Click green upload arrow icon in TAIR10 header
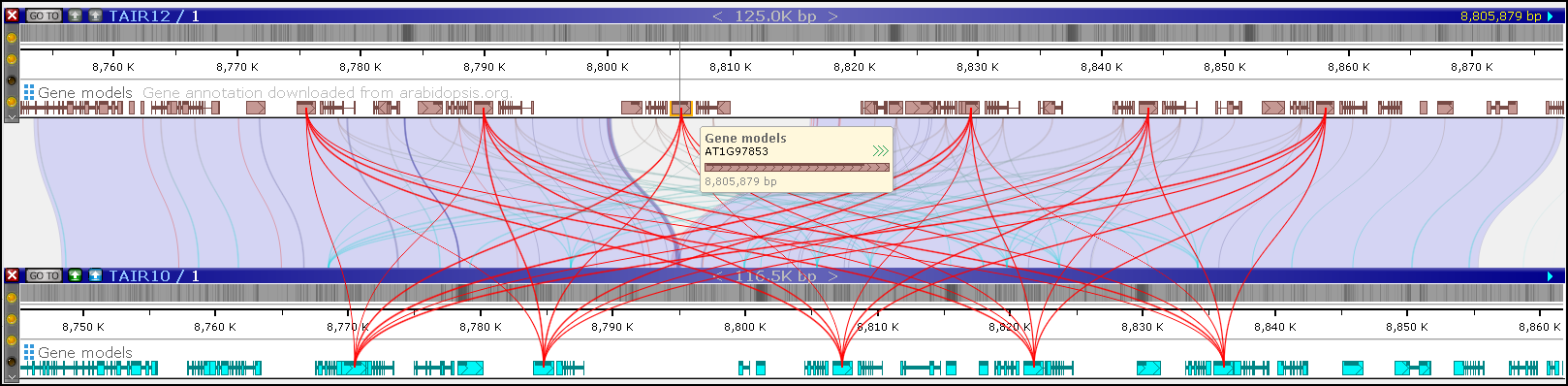 point(76,275)
